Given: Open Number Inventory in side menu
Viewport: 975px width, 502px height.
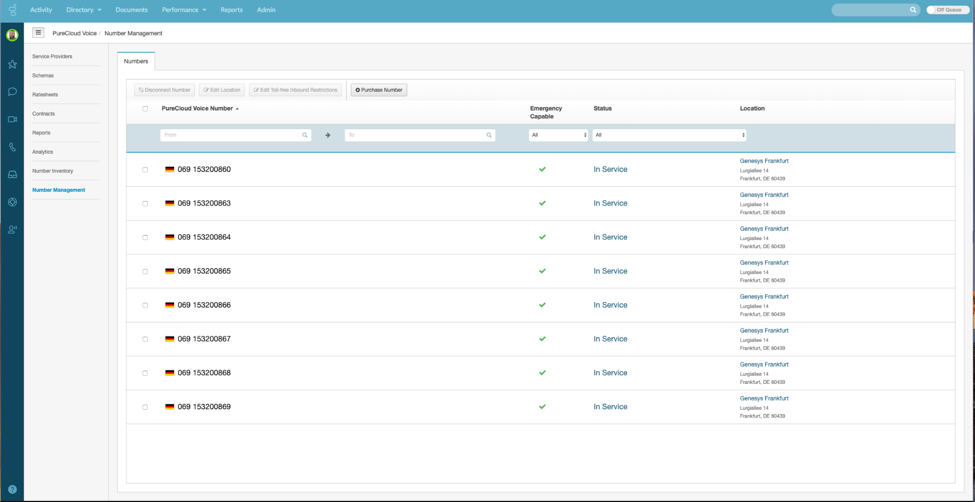Looking at the screenshot, I should pos(53,171).
